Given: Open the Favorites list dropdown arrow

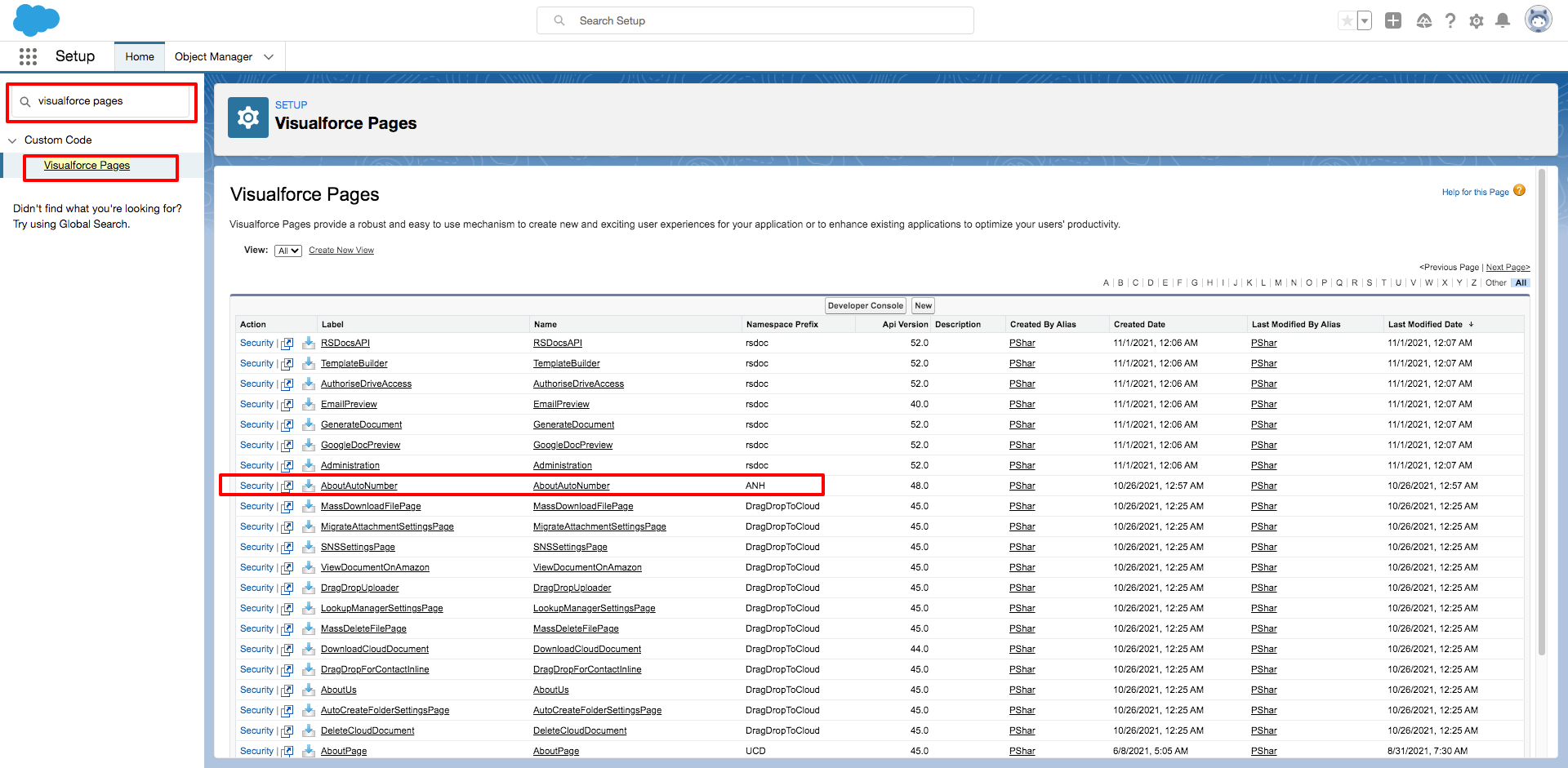Looking at the screenshot, I should 1365,20.
